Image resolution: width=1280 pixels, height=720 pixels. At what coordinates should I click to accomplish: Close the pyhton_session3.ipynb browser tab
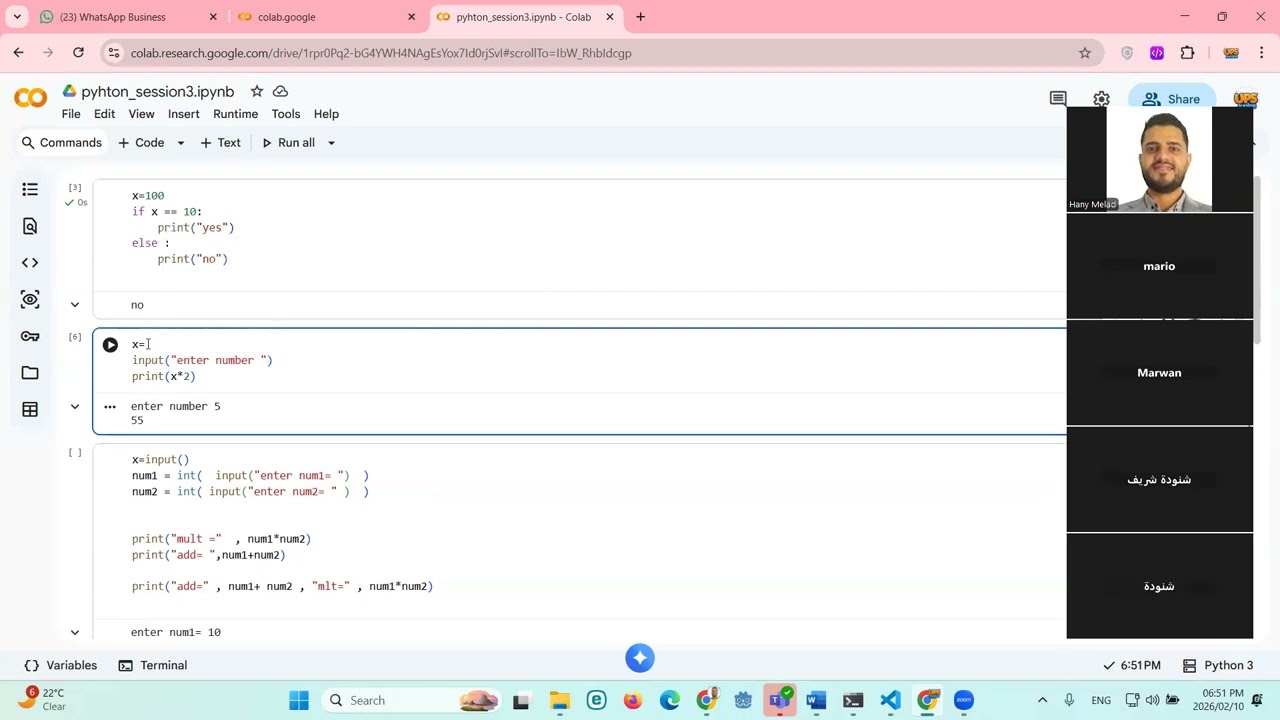pos(610,17)
